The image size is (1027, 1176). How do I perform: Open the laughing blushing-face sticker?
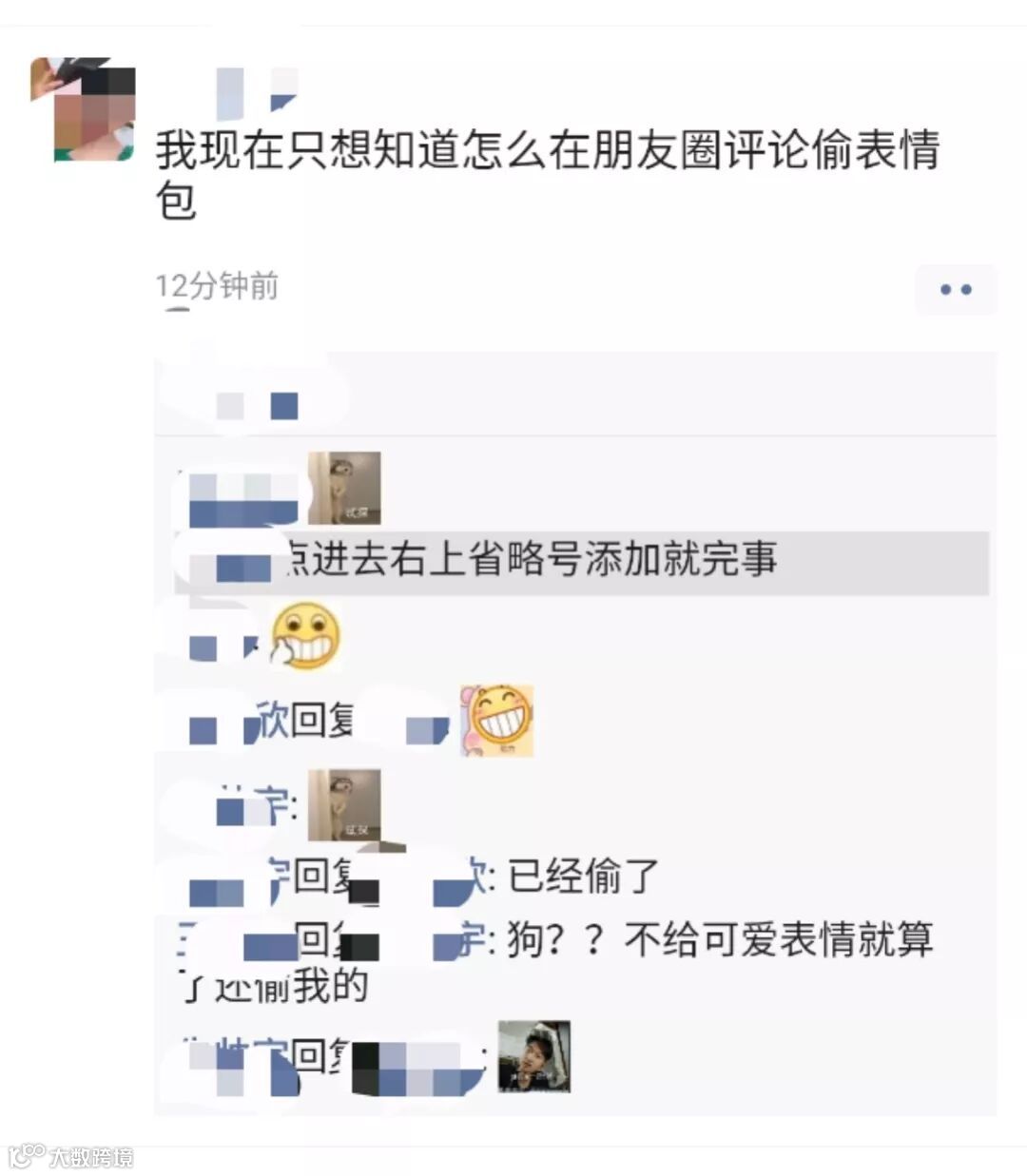point(496,720)
